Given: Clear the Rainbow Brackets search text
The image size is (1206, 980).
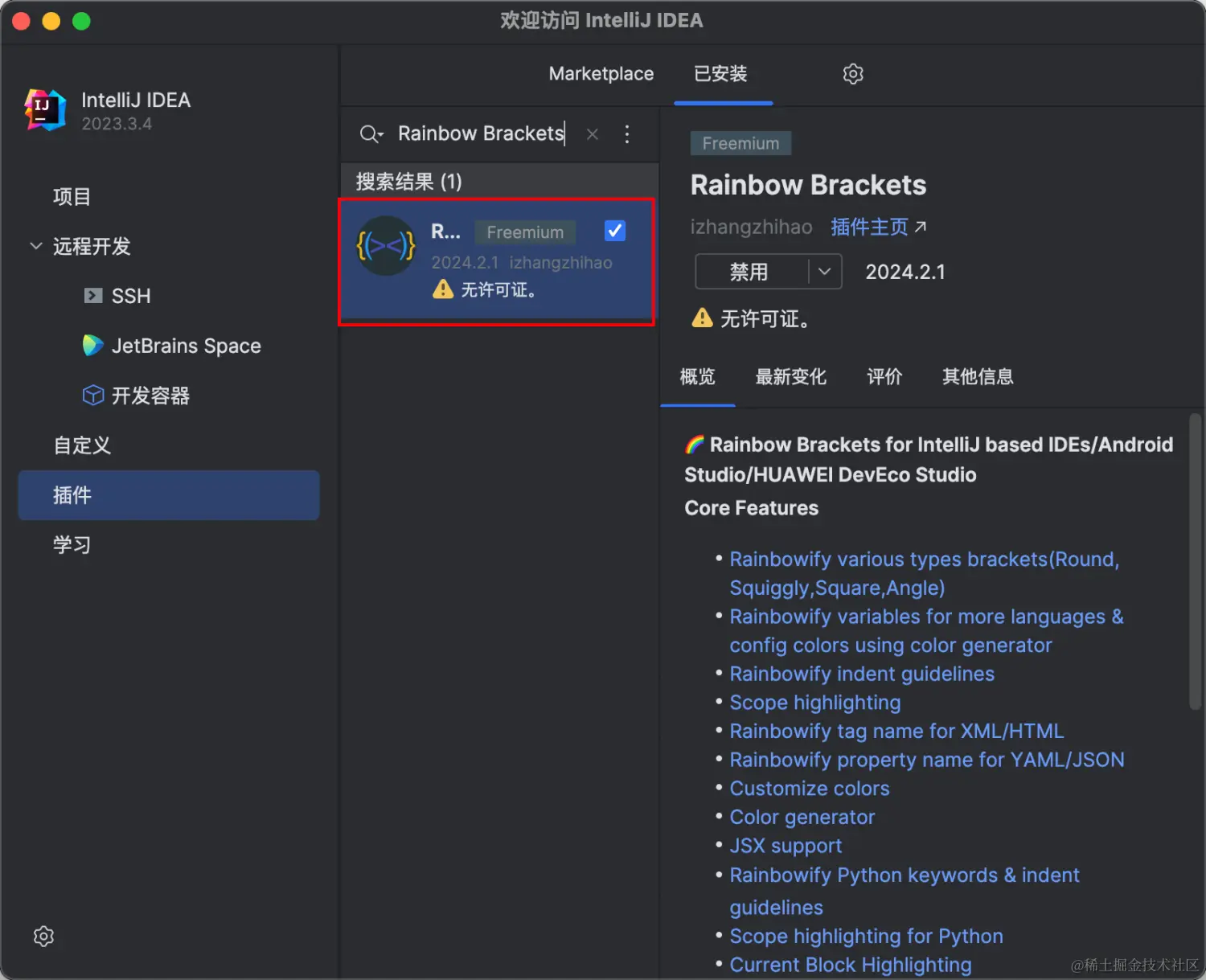Looking at the screenshot, I should coord(593,134).
